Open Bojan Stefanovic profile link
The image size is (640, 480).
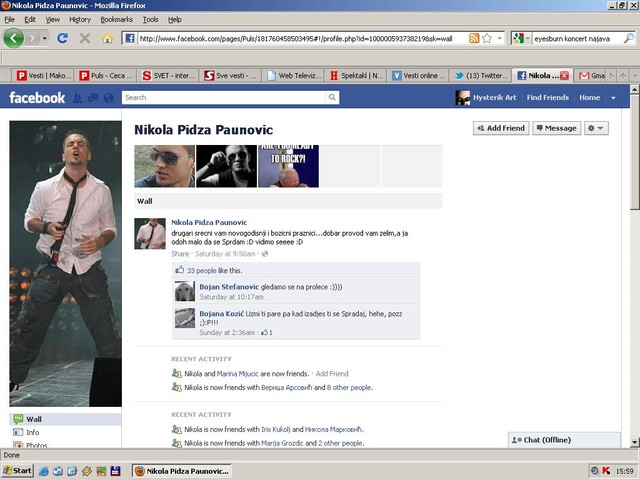[229, 287]
